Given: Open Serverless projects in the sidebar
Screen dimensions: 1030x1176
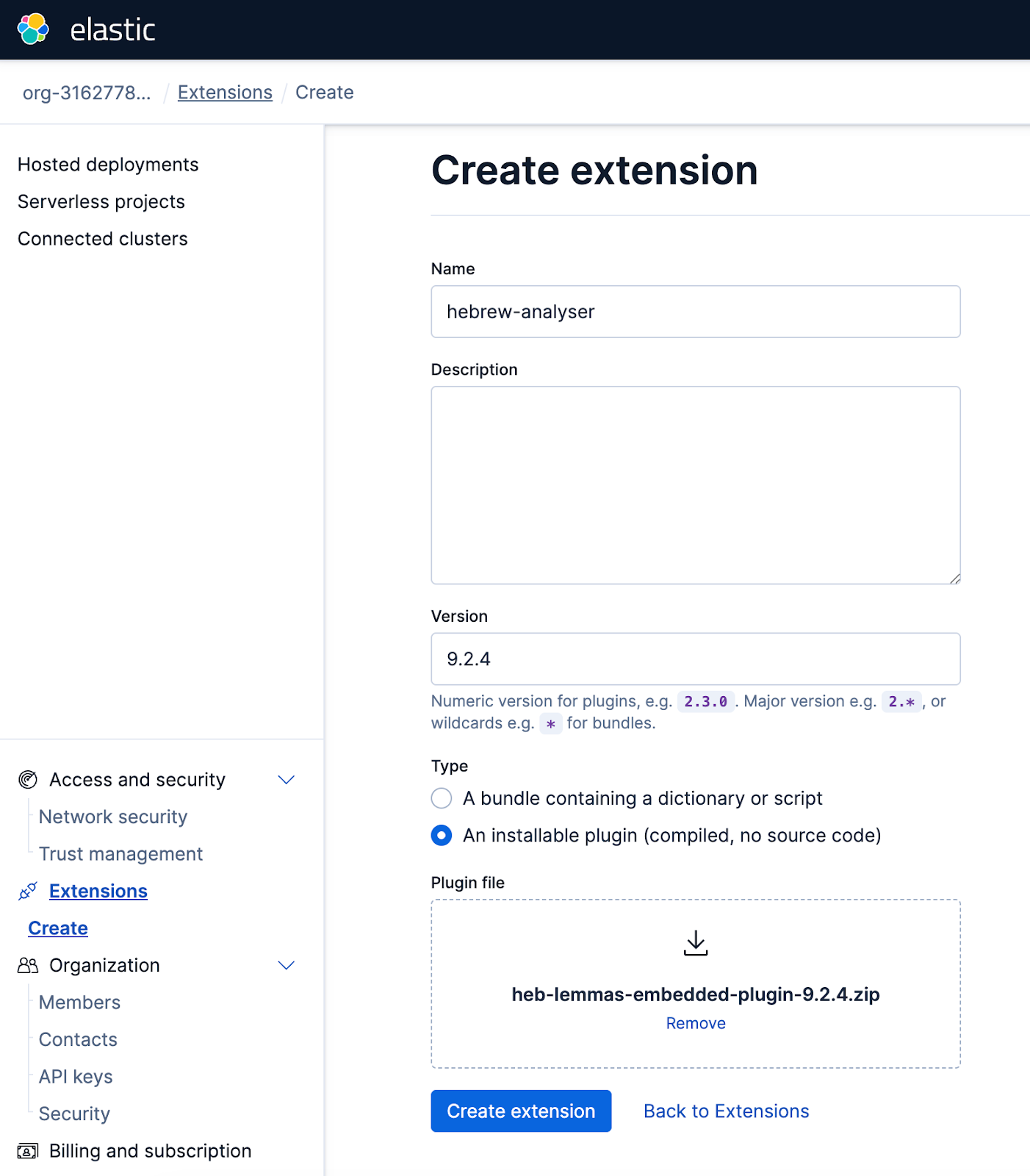Looking at the screenshot, I should tap(101, 202).
